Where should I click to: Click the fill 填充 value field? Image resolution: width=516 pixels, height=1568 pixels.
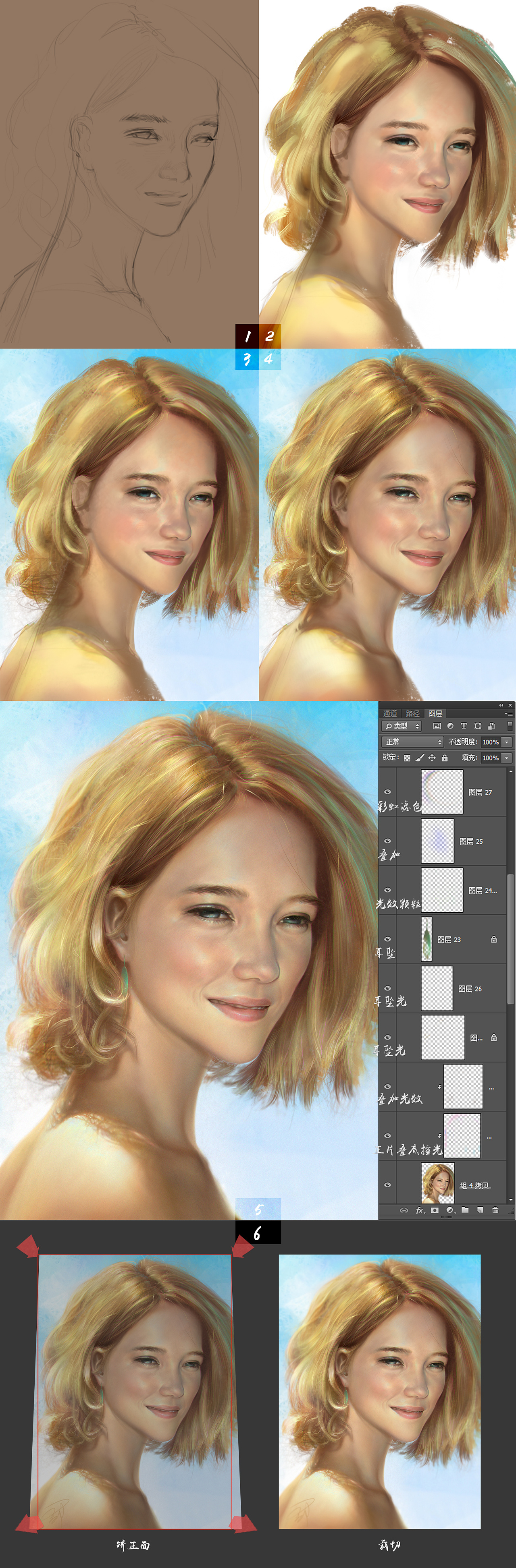tap(491, 758)
